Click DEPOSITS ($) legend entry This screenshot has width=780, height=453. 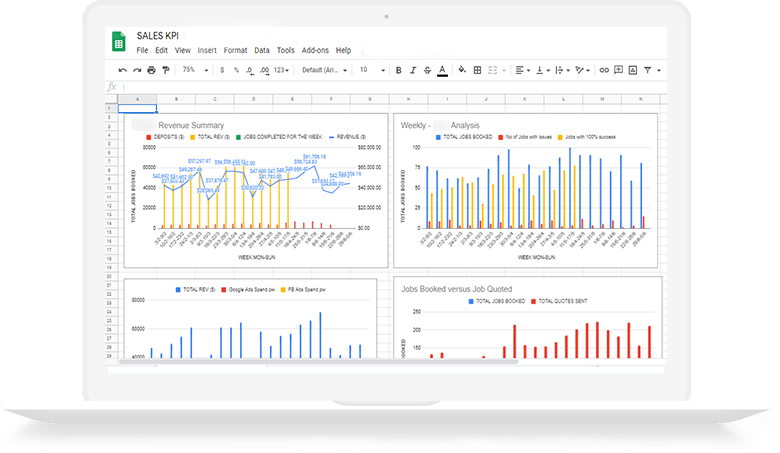click(x=165, y=137)
